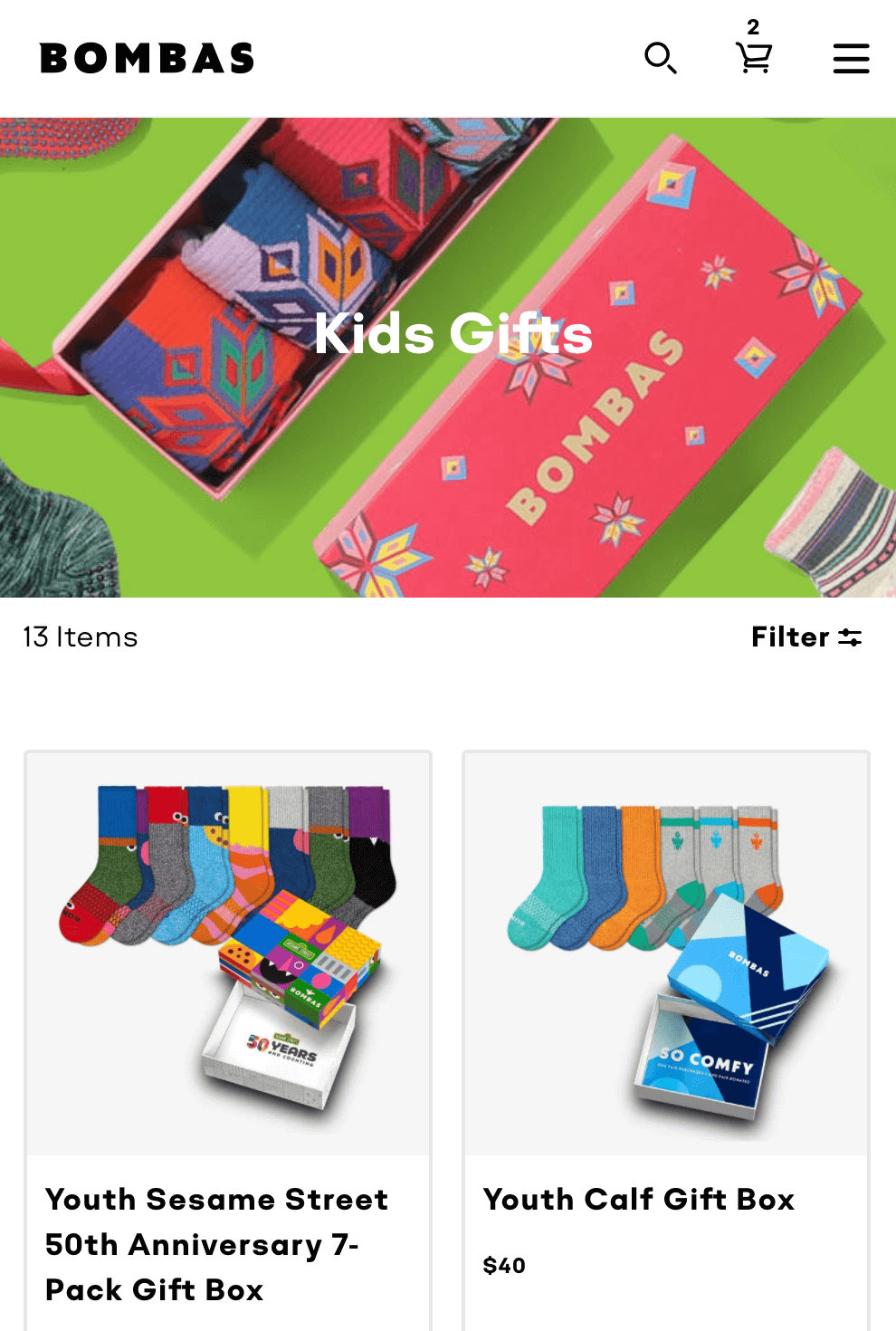The width and height of the screenshot is (896, 1331).
Task: Open the search magnifier icon
Action: click(660, 58)
